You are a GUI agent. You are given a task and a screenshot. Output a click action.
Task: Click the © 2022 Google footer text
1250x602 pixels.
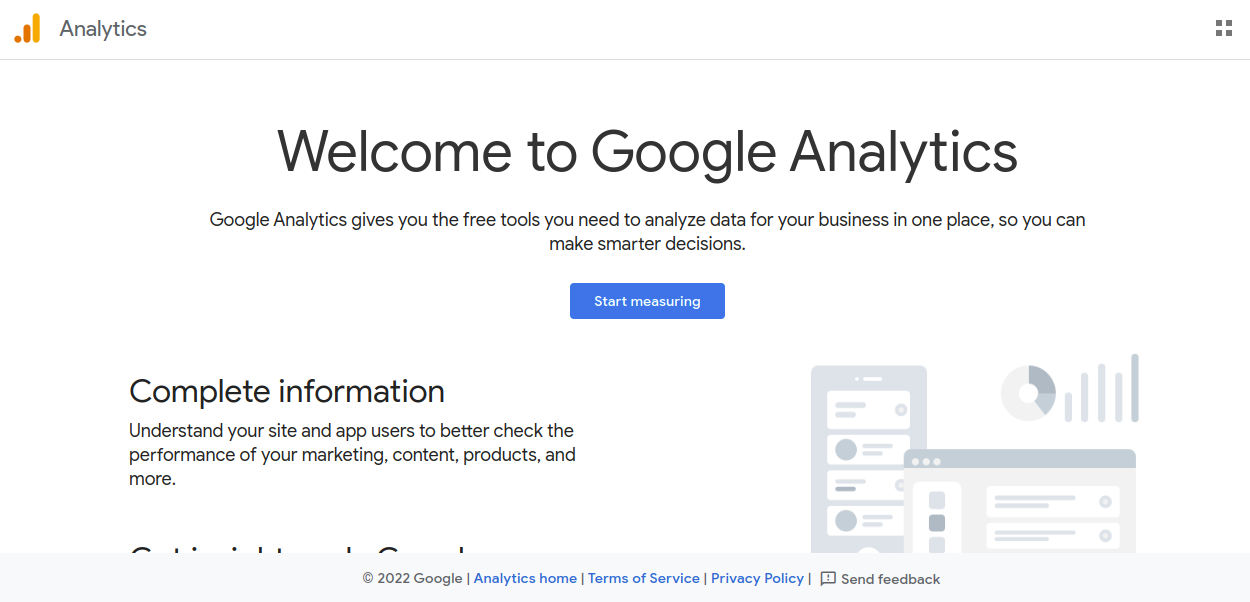pyautogui.click(x=412, y=578)
